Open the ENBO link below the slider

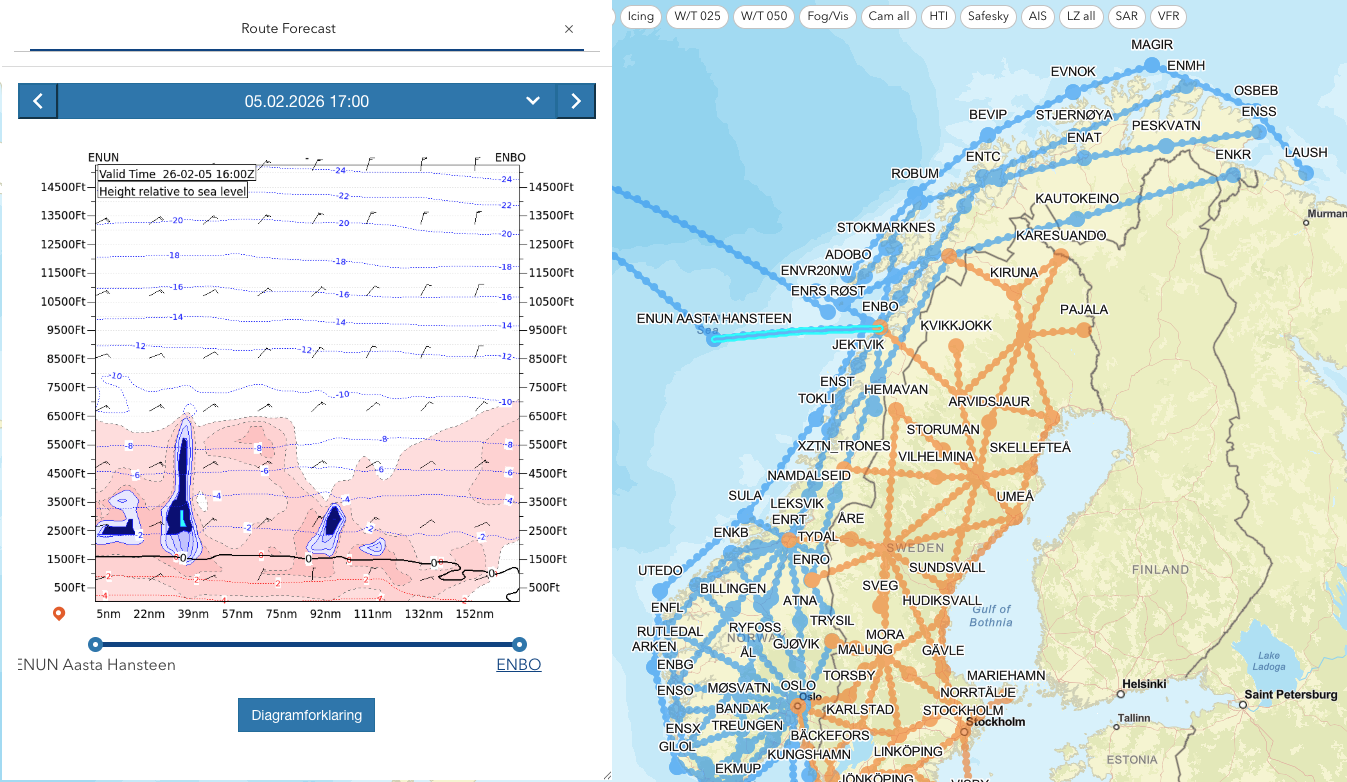pos(519,665)
